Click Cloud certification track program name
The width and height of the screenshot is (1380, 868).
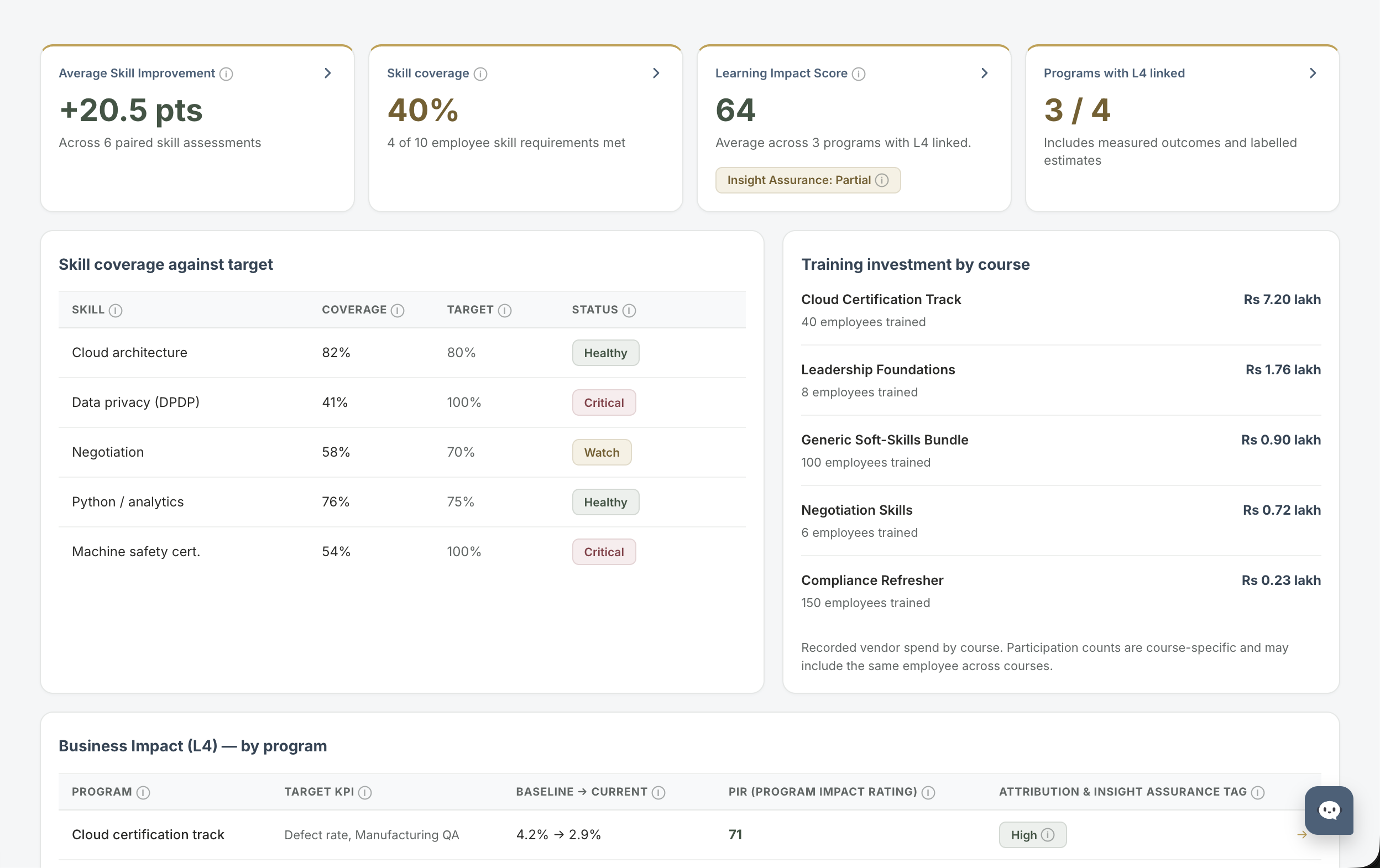tap(148, 835)
